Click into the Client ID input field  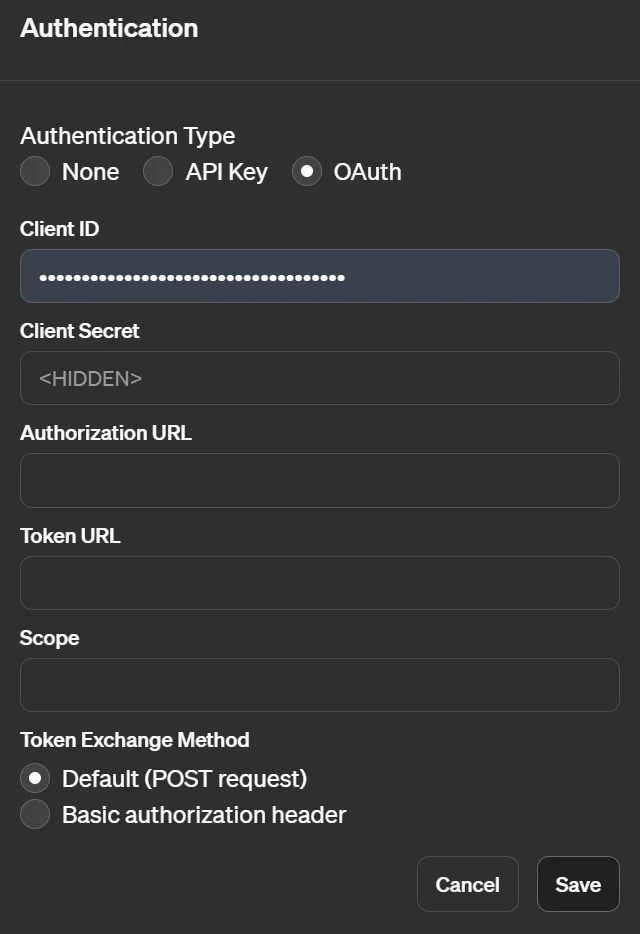click(x=320, y=276)
